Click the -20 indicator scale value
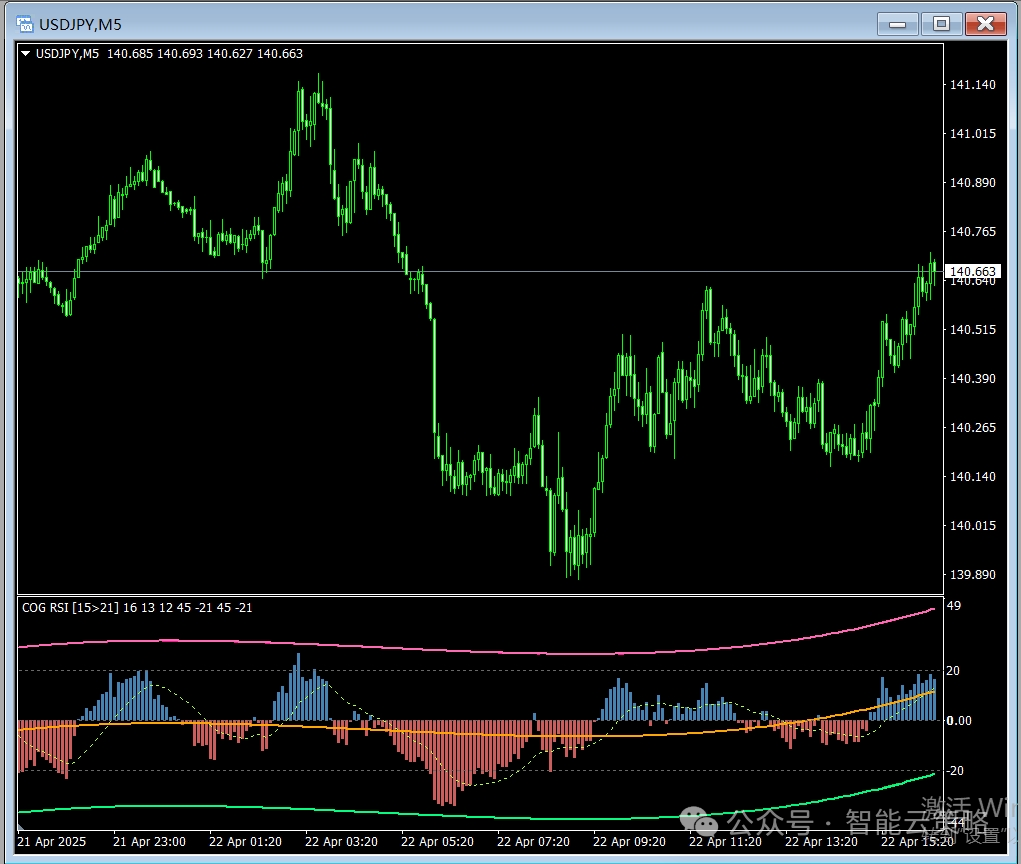This screenshot has width=1021, height=864. coord(955,770)
